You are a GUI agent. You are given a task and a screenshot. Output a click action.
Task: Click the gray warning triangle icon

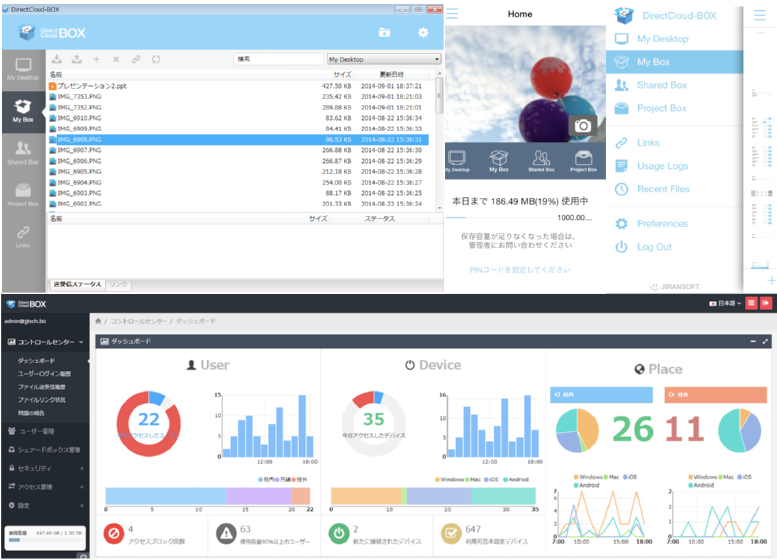click(x=226, y=534)
